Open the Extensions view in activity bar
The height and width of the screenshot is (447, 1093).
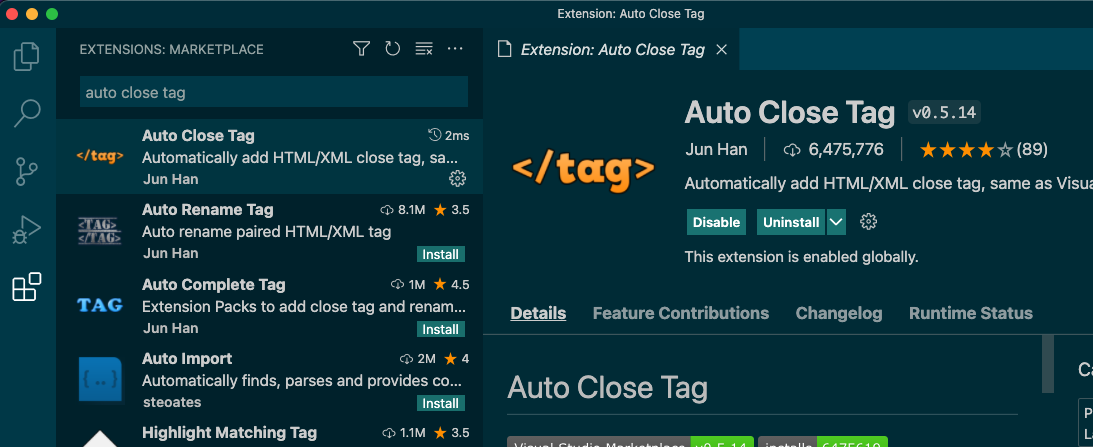27,287
